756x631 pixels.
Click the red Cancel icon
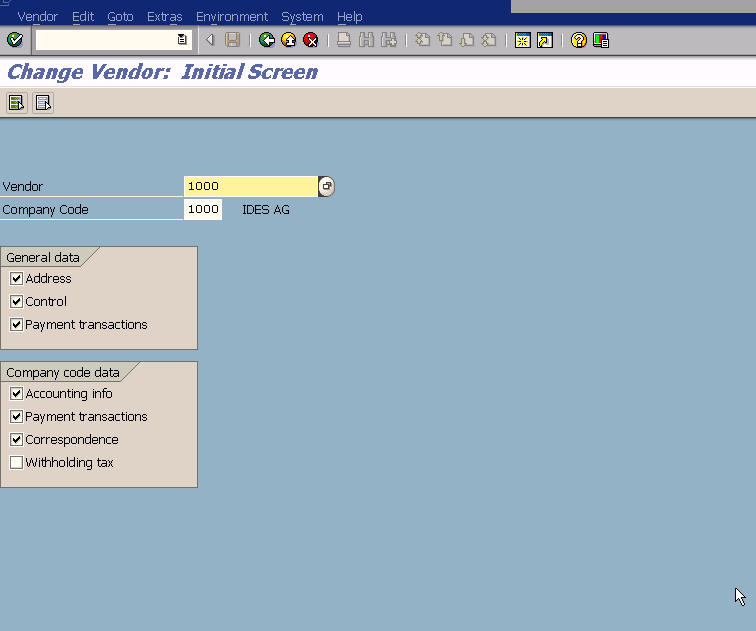[310, 40]
